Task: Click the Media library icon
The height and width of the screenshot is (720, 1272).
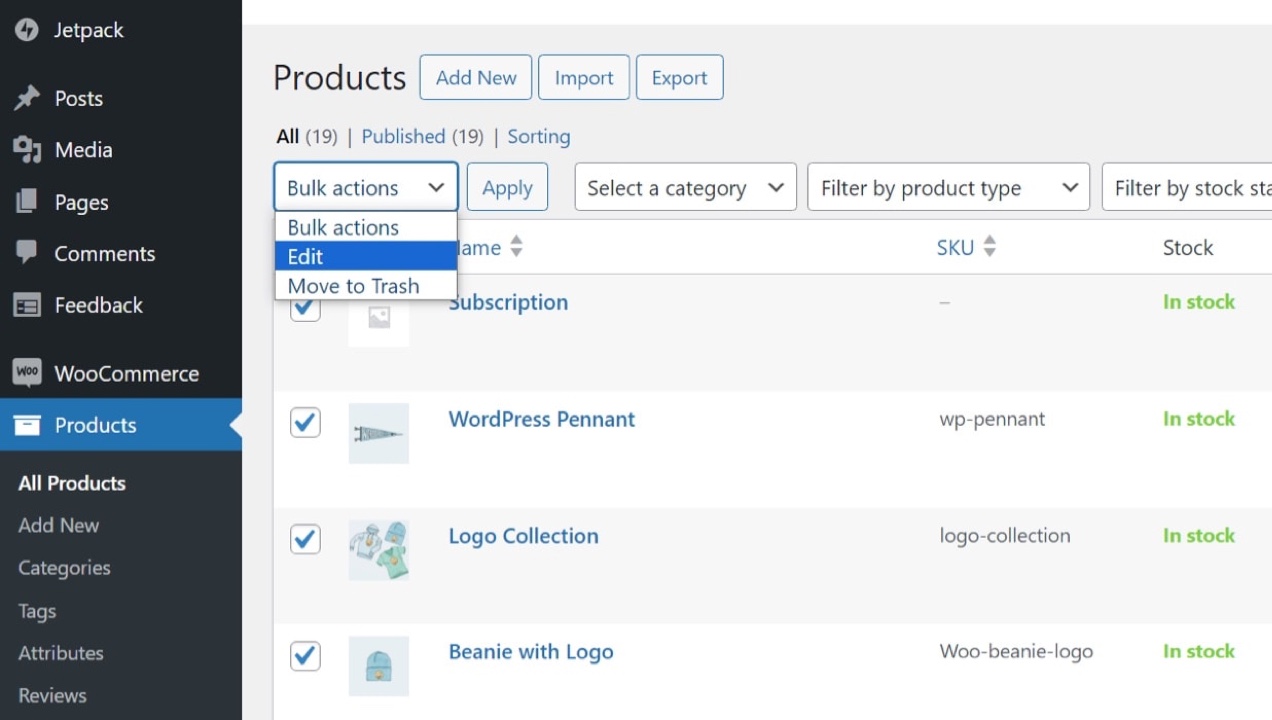Action: click(27, 150)
